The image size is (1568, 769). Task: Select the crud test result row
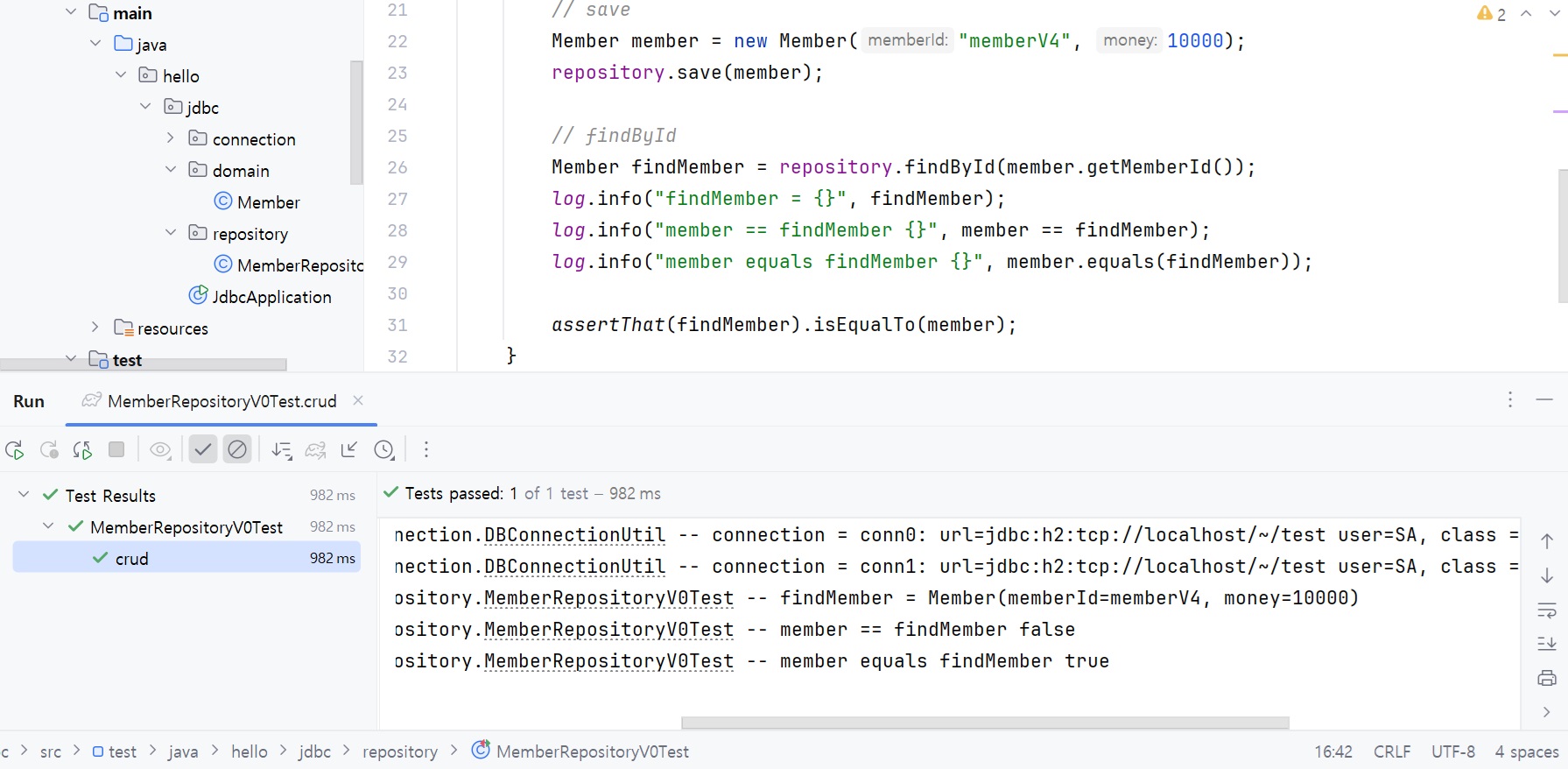186,558
